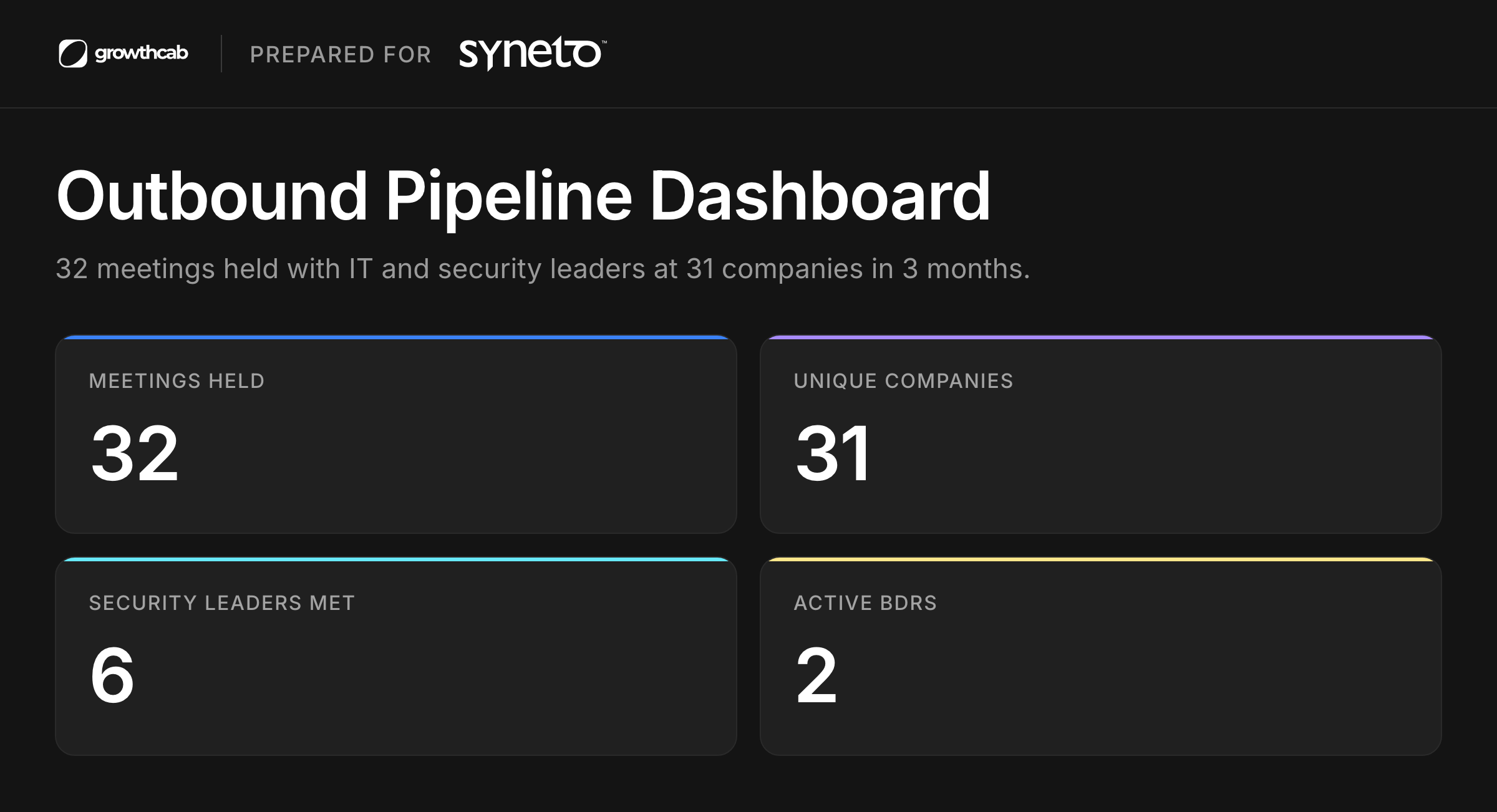The height and width of the screenshot is (812, 1497).
Task: Click the subtitle about 32 meetings held
Action: coord(543,269)
